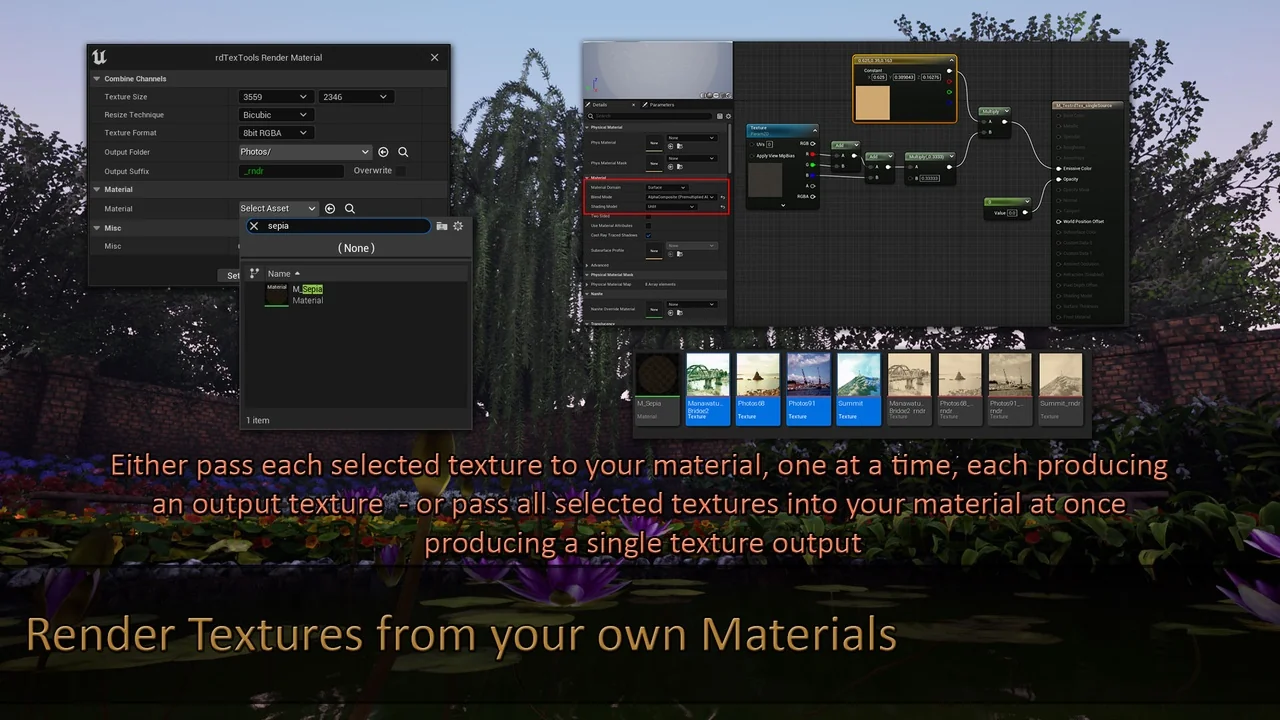Image resolution: width=1280 pixels, height=720 pixels.
Task: Collapse the Combine Channels section
Action: click(97, 78)
